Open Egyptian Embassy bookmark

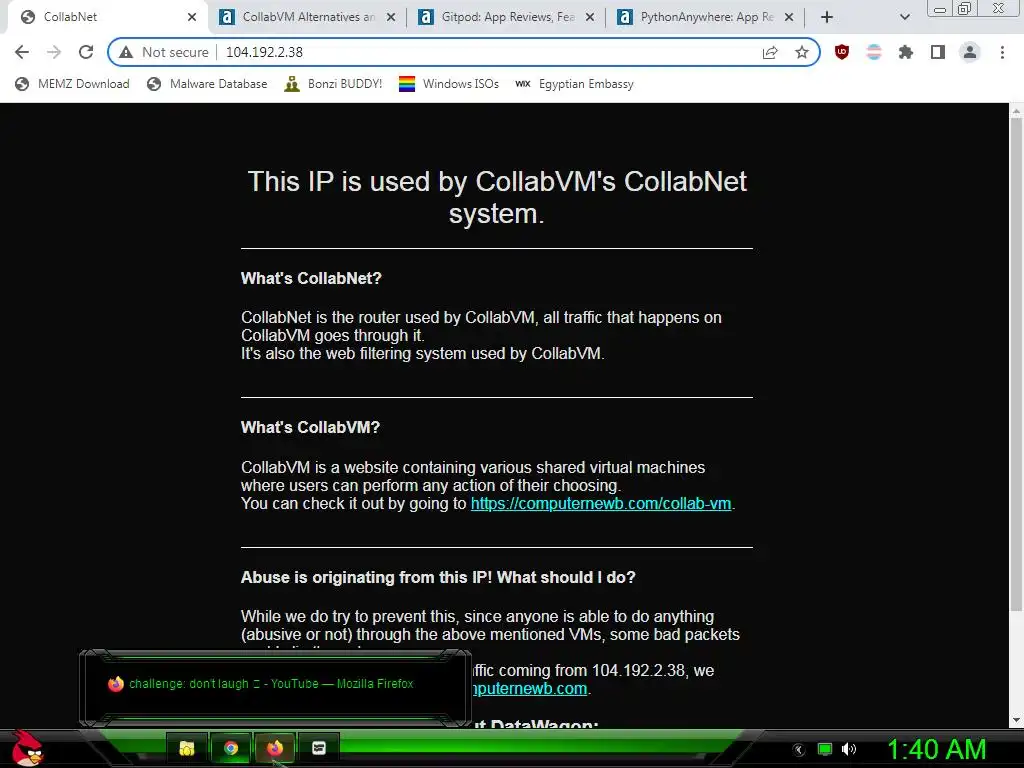click(574, 84)
